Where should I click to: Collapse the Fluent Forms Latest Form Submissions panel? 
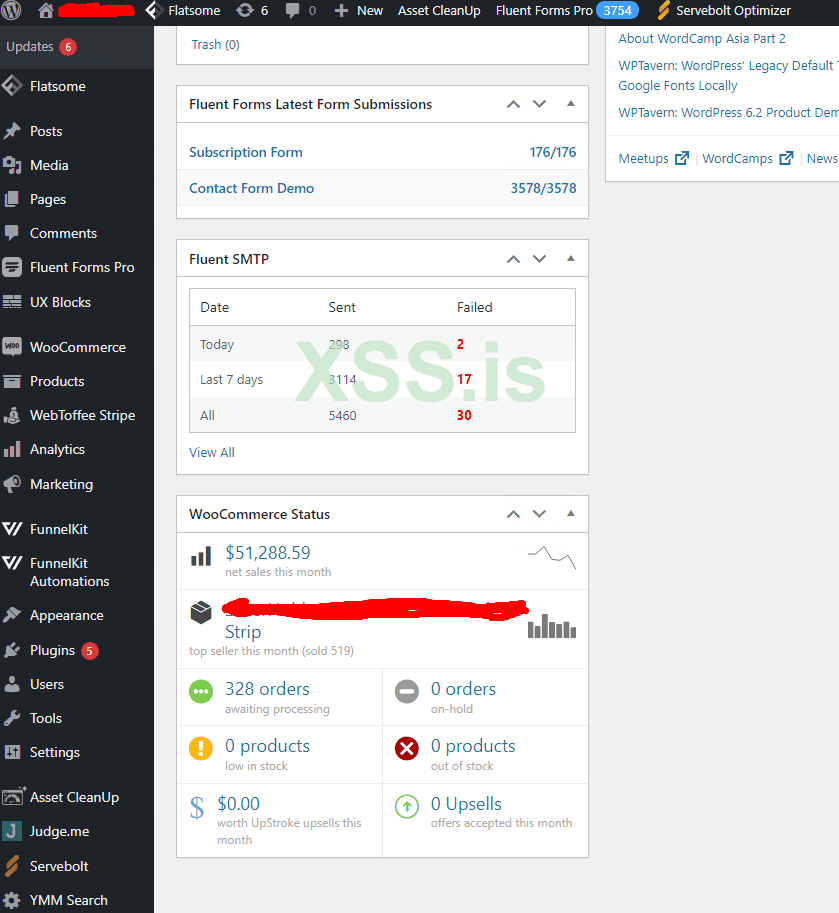click(571, 104)
